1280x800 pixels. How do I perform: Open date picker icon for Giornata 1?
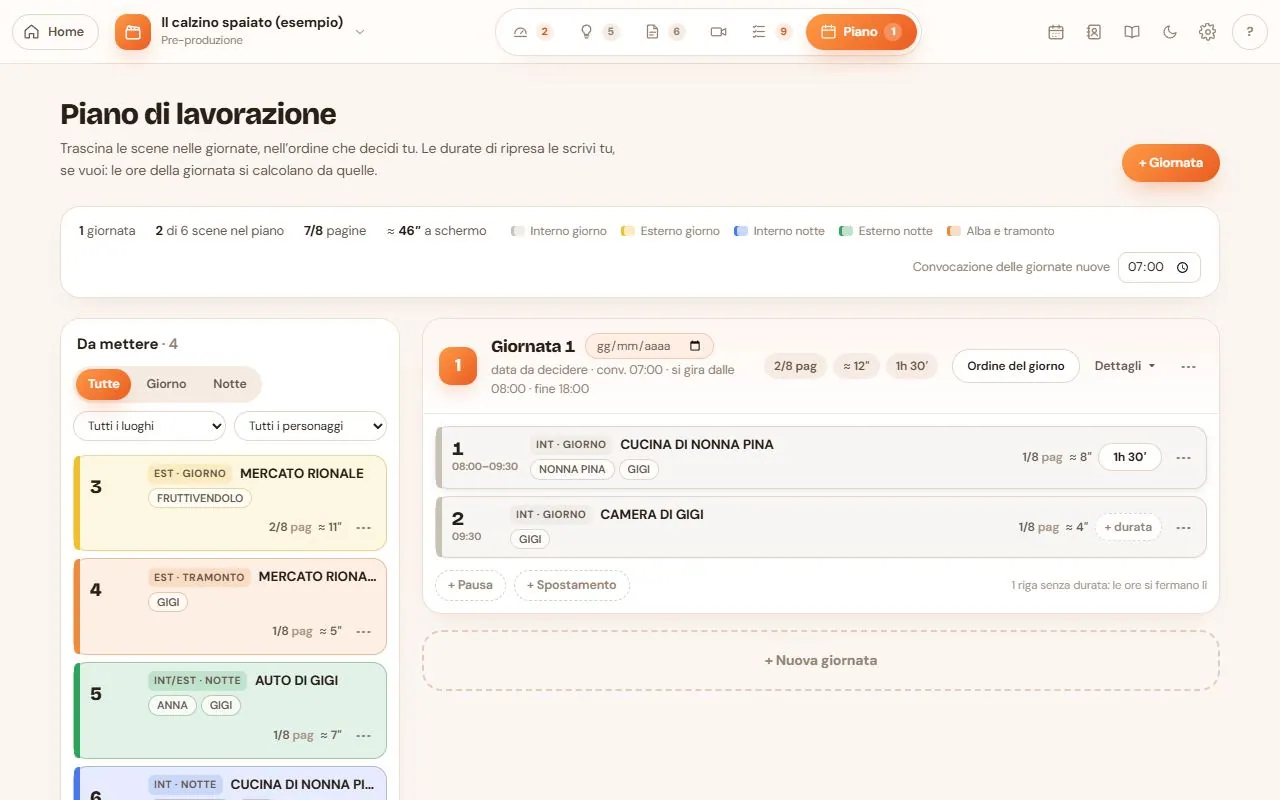coord(696,346)
